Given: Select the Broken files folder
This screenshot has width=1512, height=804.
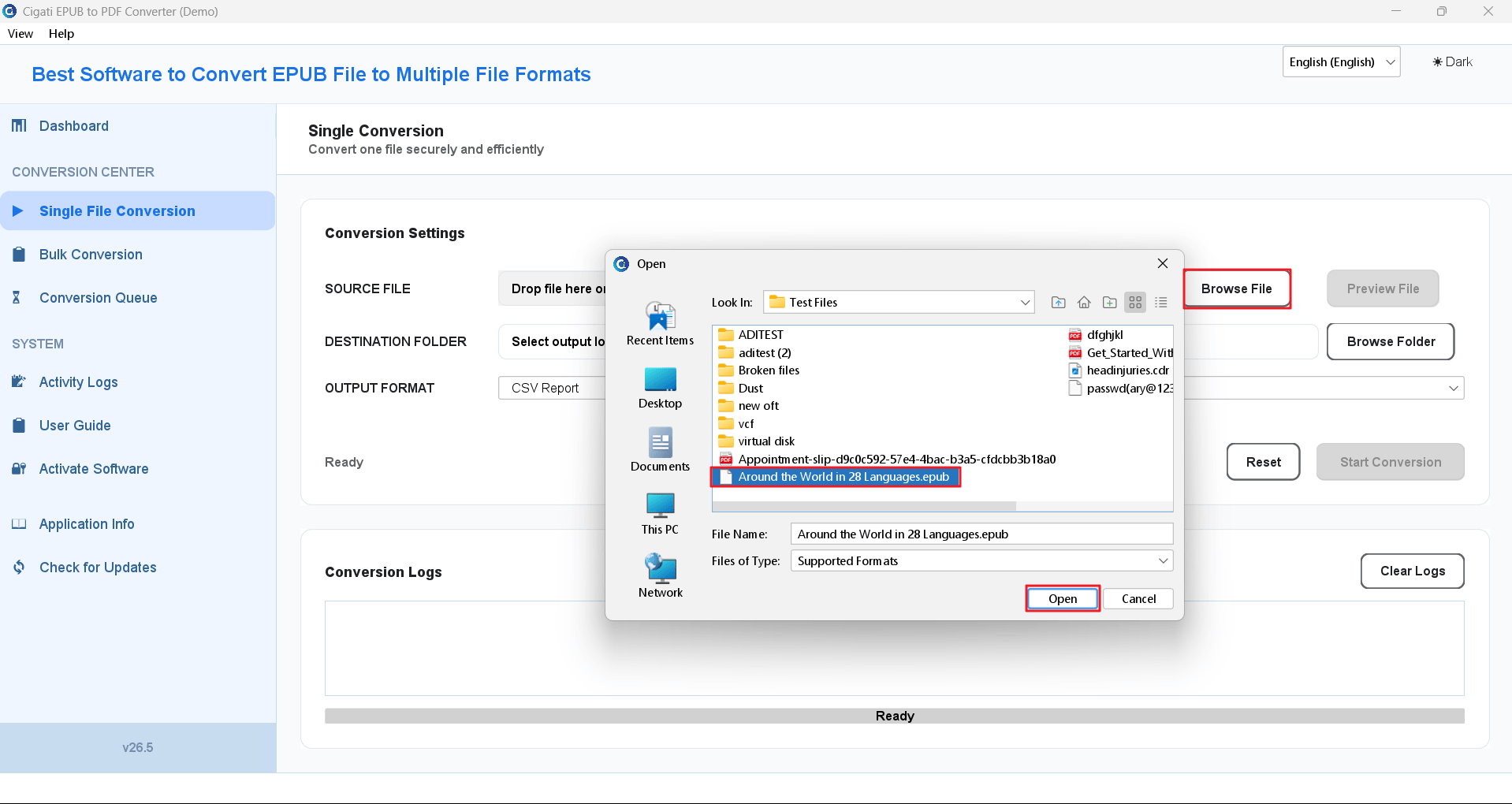Looking at the screenshot, I should (x=759, y=370).
